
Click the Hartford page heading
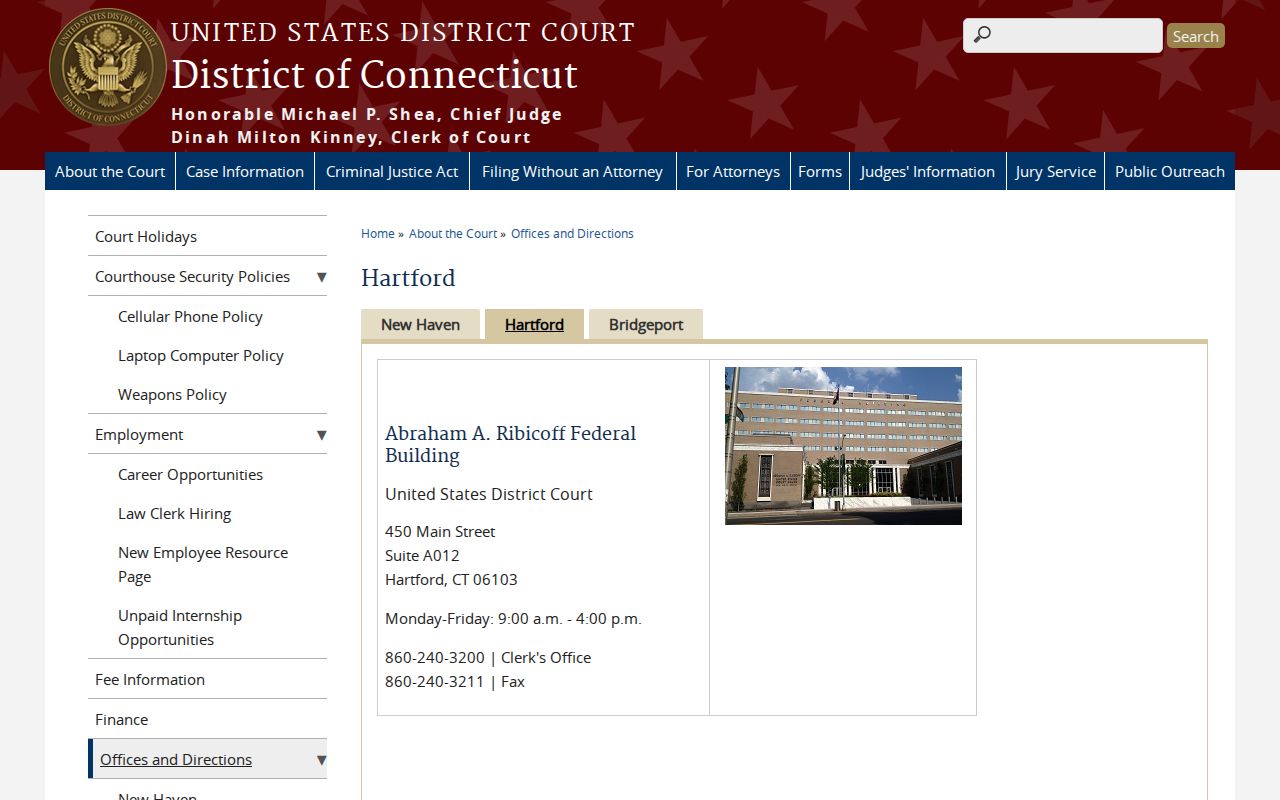click(x=408, y=278)
